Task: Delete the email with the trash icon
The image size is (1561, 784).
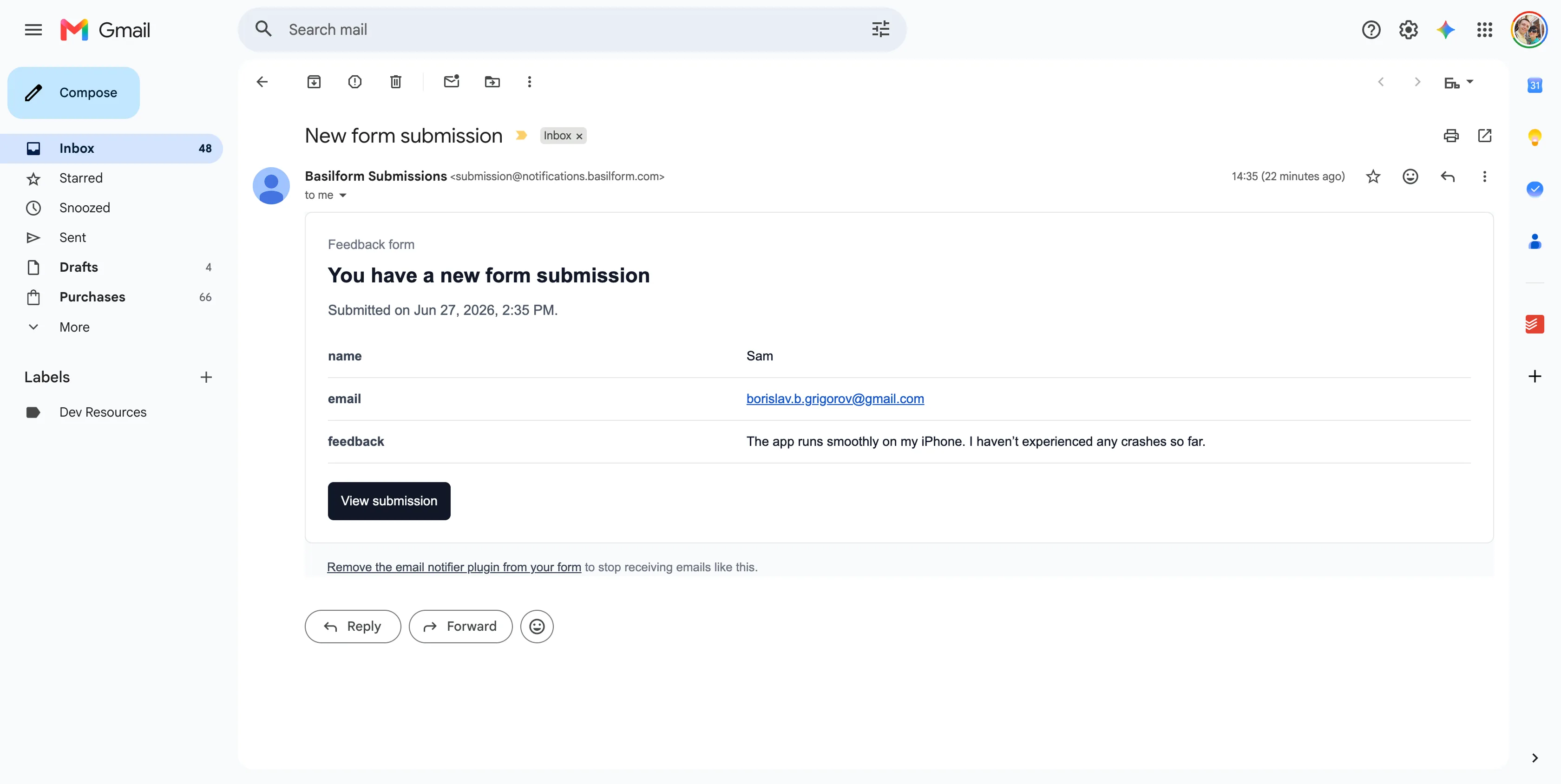Action: tap(396, 82)
